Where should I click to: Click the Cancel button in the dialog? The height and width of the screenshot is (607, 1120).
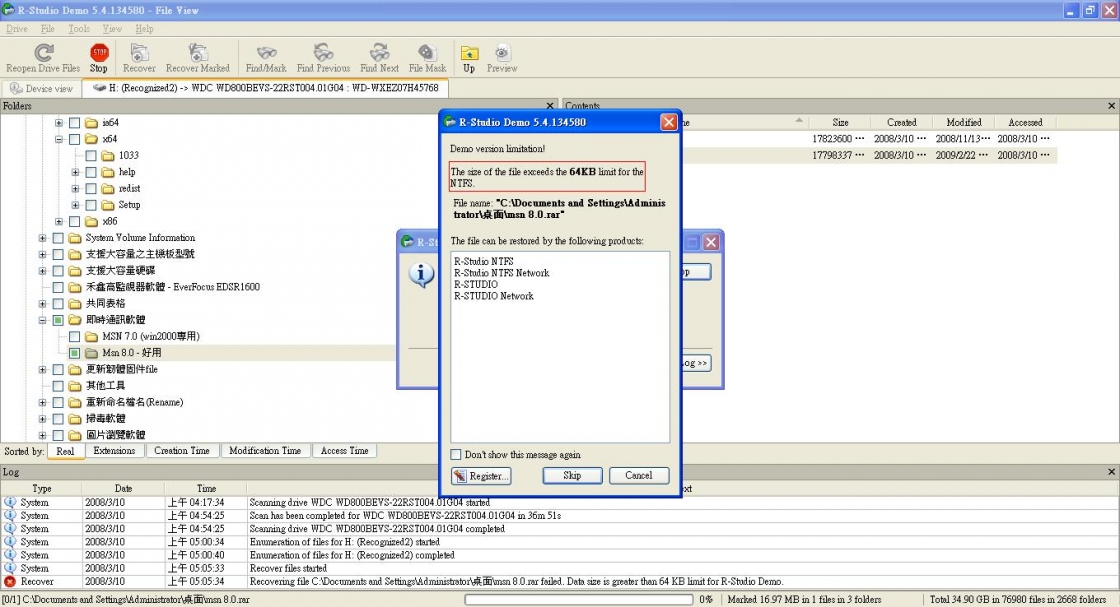coord(639,476)
